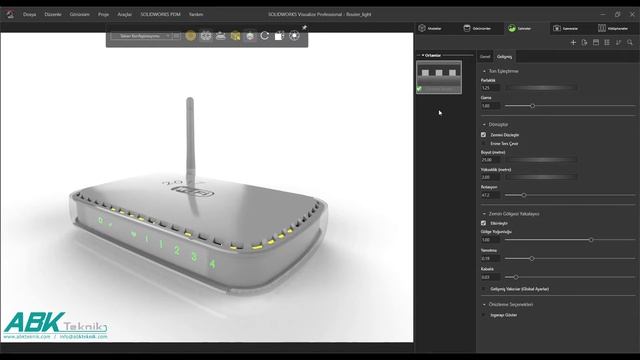Click the yellow circle render mode icon
This screenshot has height=360, width=640.
(x=190, y=36)
